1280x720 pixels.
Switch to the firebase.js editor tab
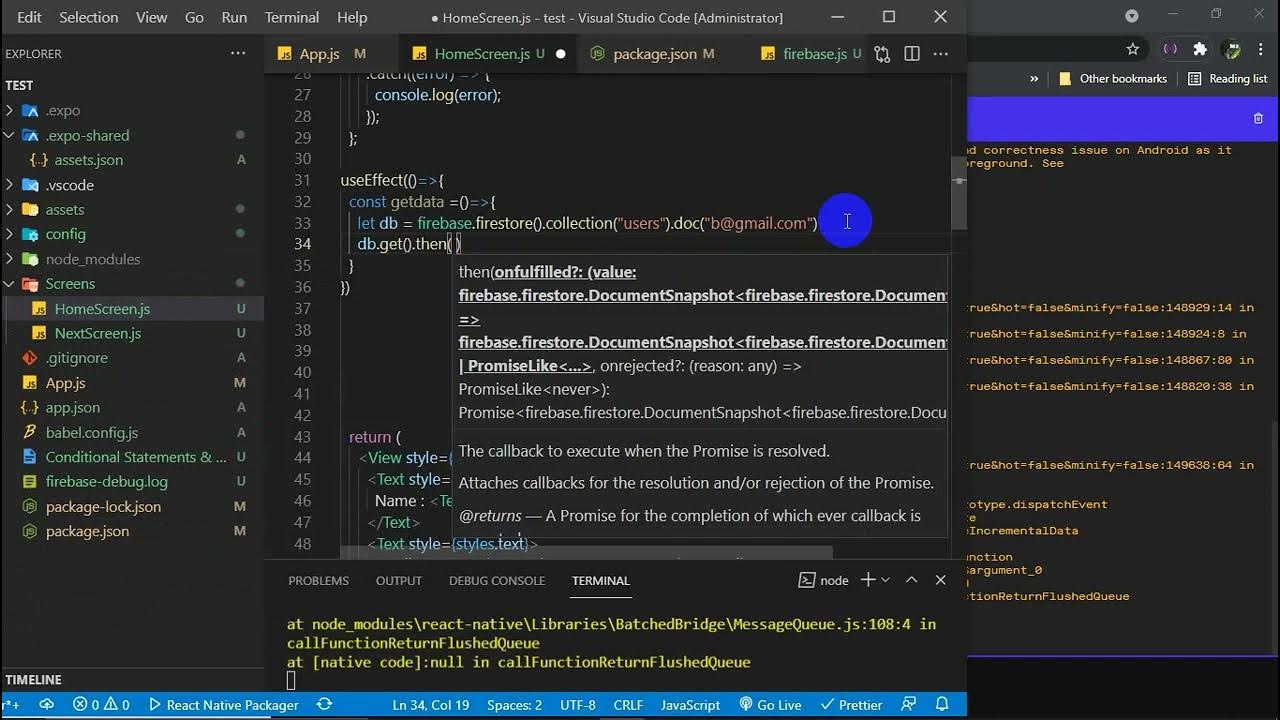814,54
